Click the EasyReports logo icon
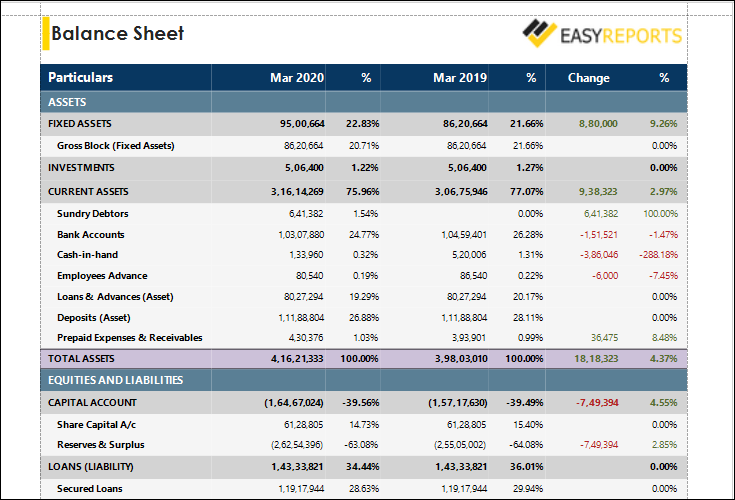Image resolution: width=735 pixels, height=500 pixels. tap(540, 35)
